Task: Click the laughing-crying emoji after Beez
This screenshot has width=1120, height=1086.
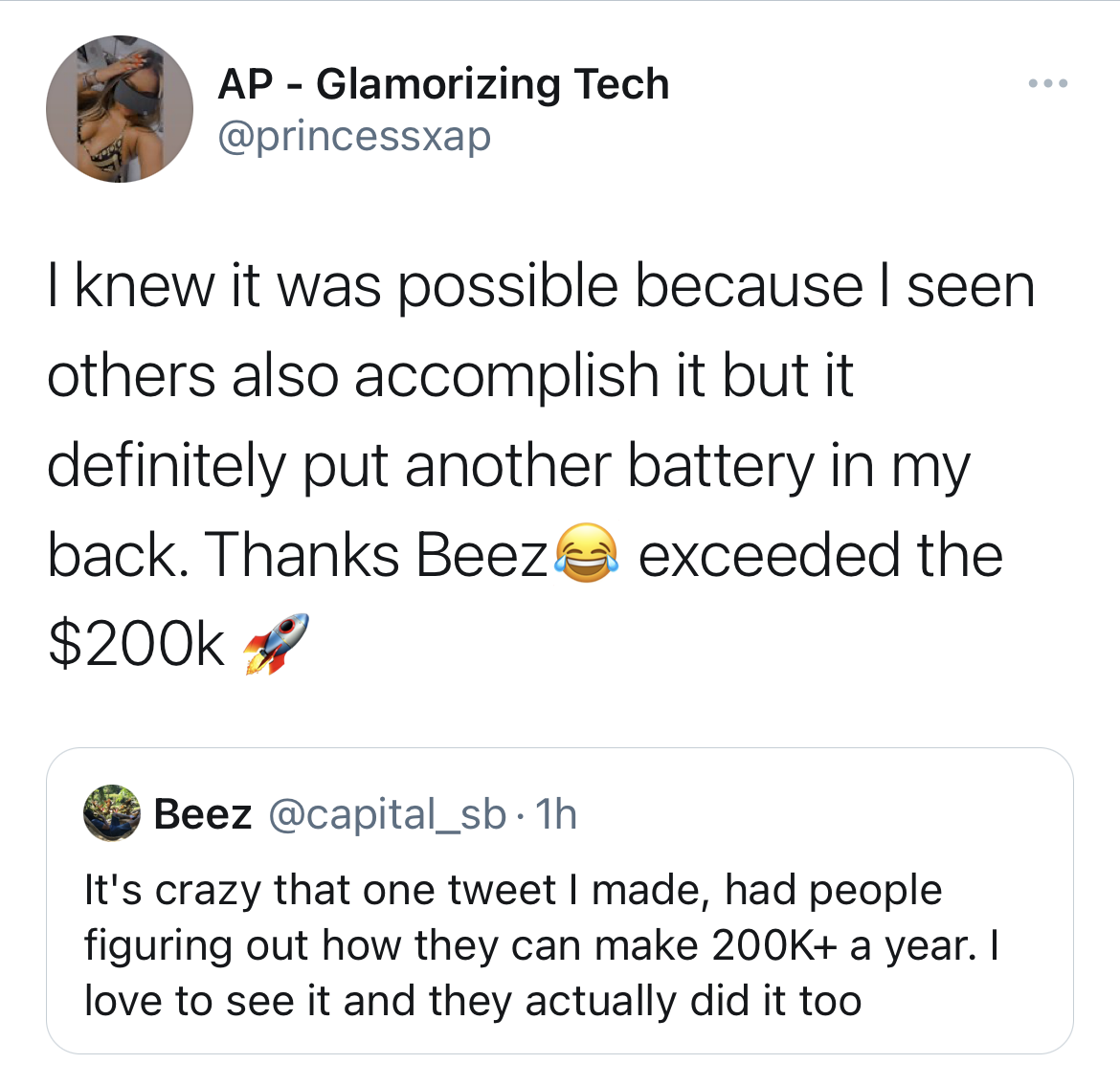Action: tap(587, 553)
